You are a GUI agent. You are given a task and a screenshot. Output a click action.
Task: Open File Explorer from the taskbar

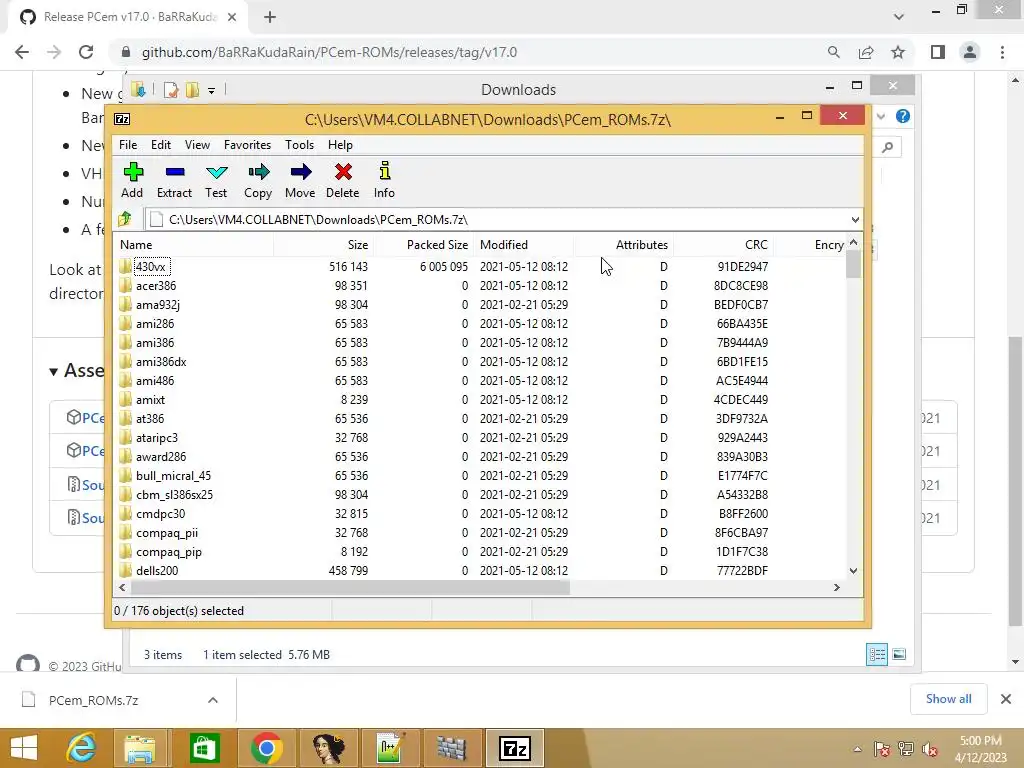click(140, 748)
